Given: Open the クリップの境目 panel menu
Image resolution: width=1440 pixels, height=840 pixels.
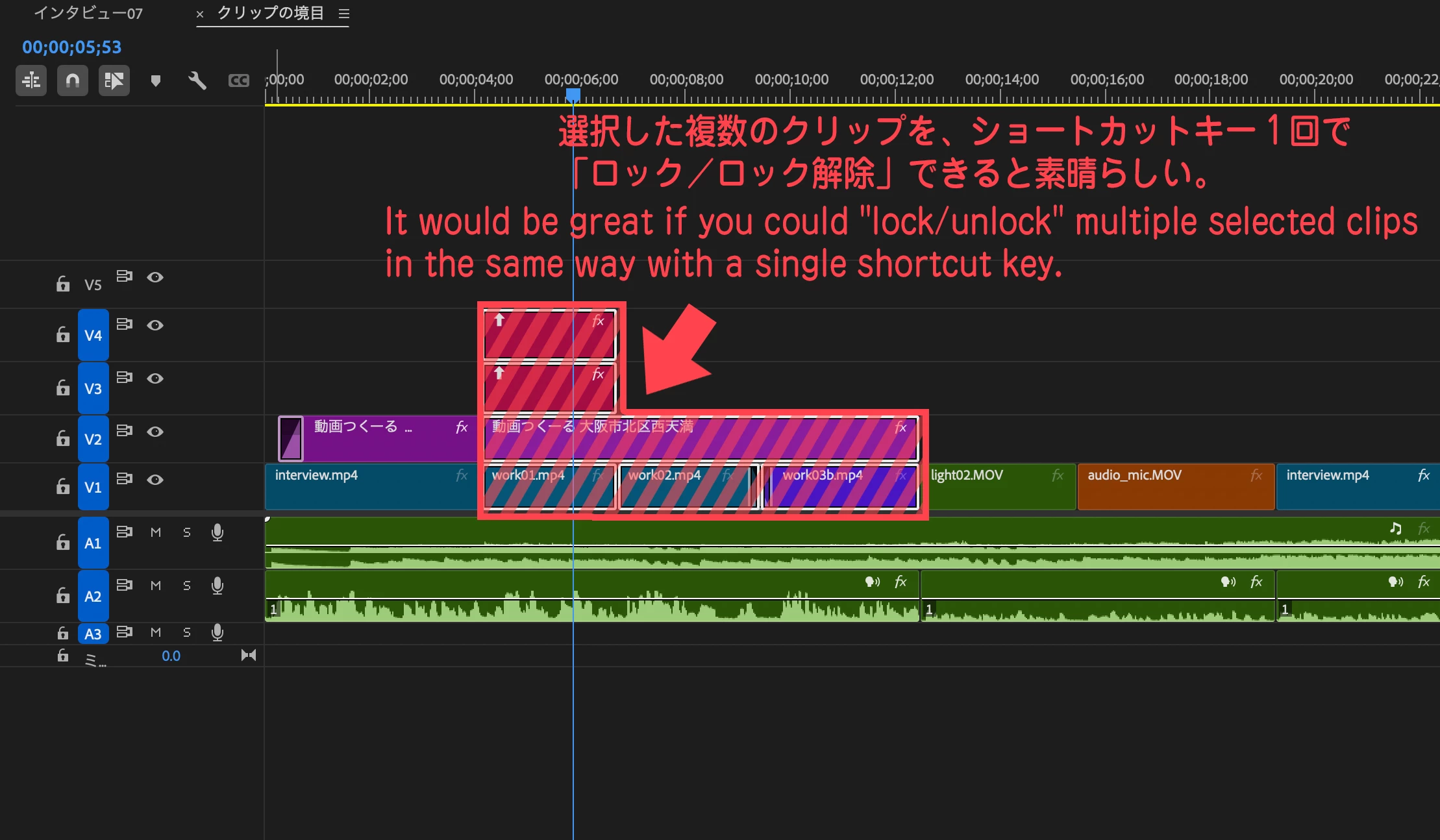Looking at the screenshot, I should click(344, 14).
